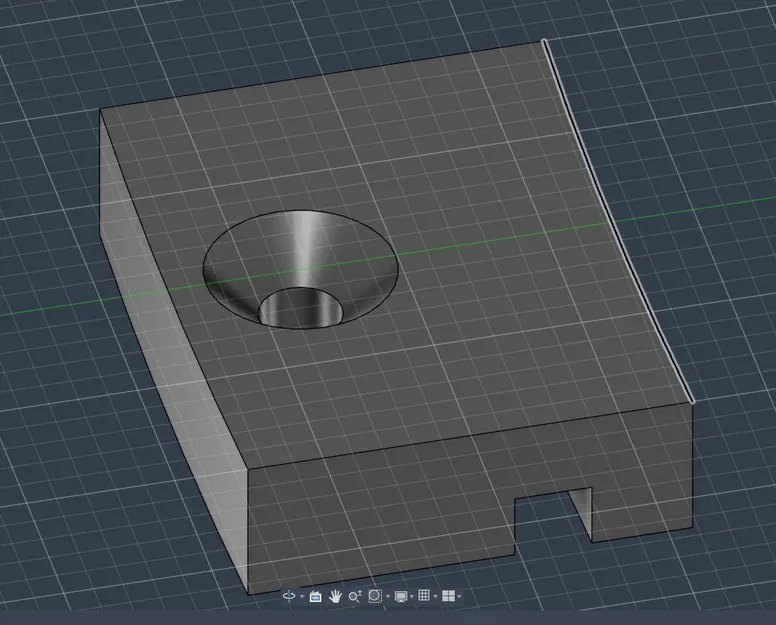776x625 pixels.
Task: Open the Orbit type dropdown arrow
Action: [x=302, y=597]
